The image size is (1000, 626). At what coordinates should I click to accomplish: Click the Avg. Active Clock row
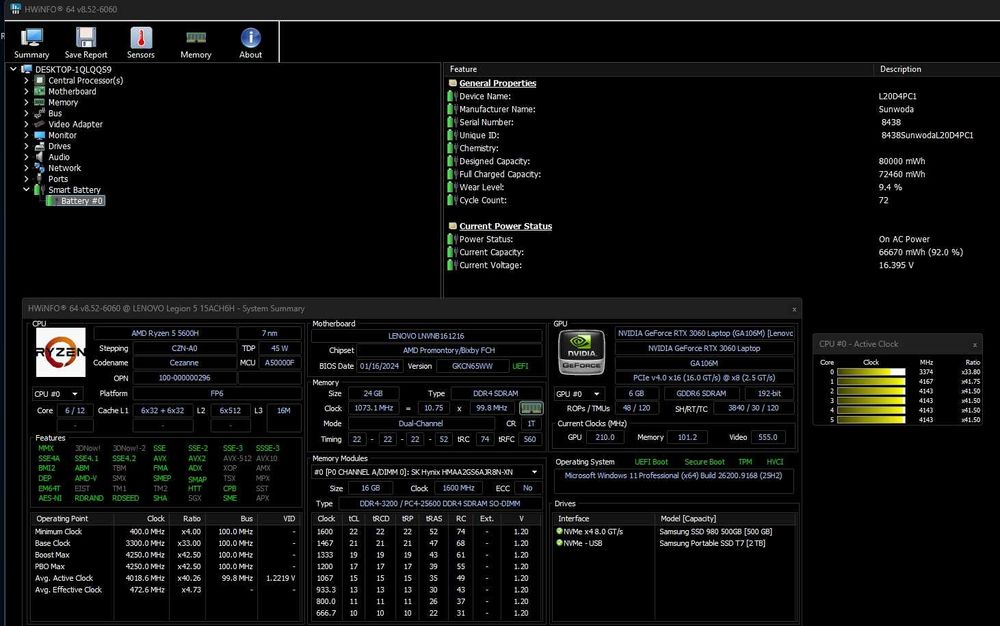165,578
